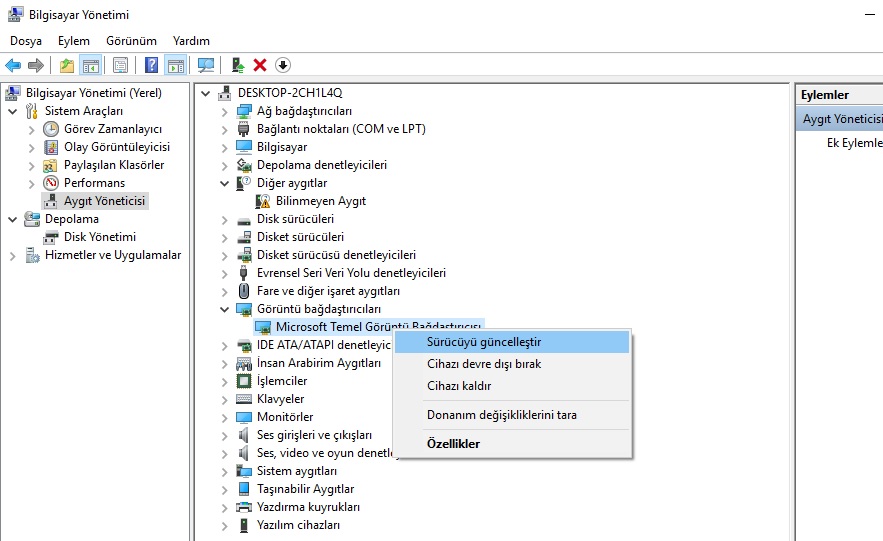Click the Update driver toolbar icon
Image resolution: width=883 pixels, height=541 pixels.
tap(238, 65)
